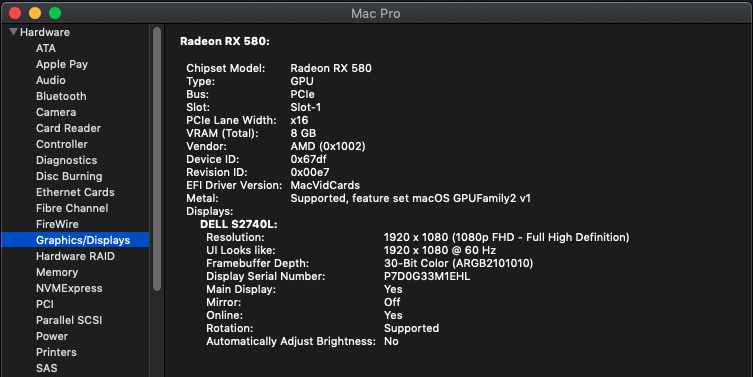Screen dimensions: 753x377
Task: Select NVMExpress in the sidebar
Action: point(69,288)
